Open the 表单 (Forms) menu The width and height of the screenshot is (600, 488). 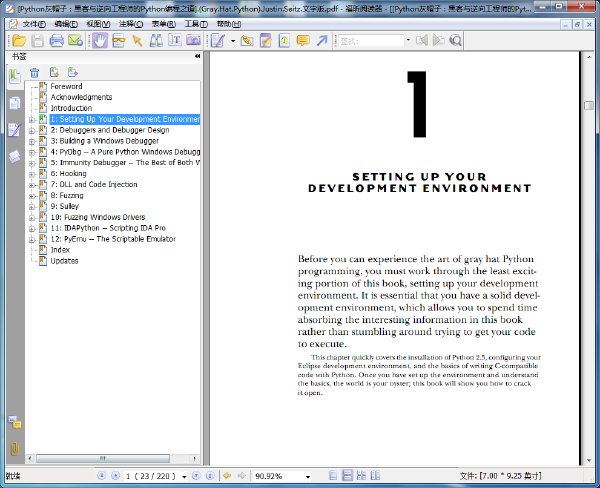tap(163, 24)
